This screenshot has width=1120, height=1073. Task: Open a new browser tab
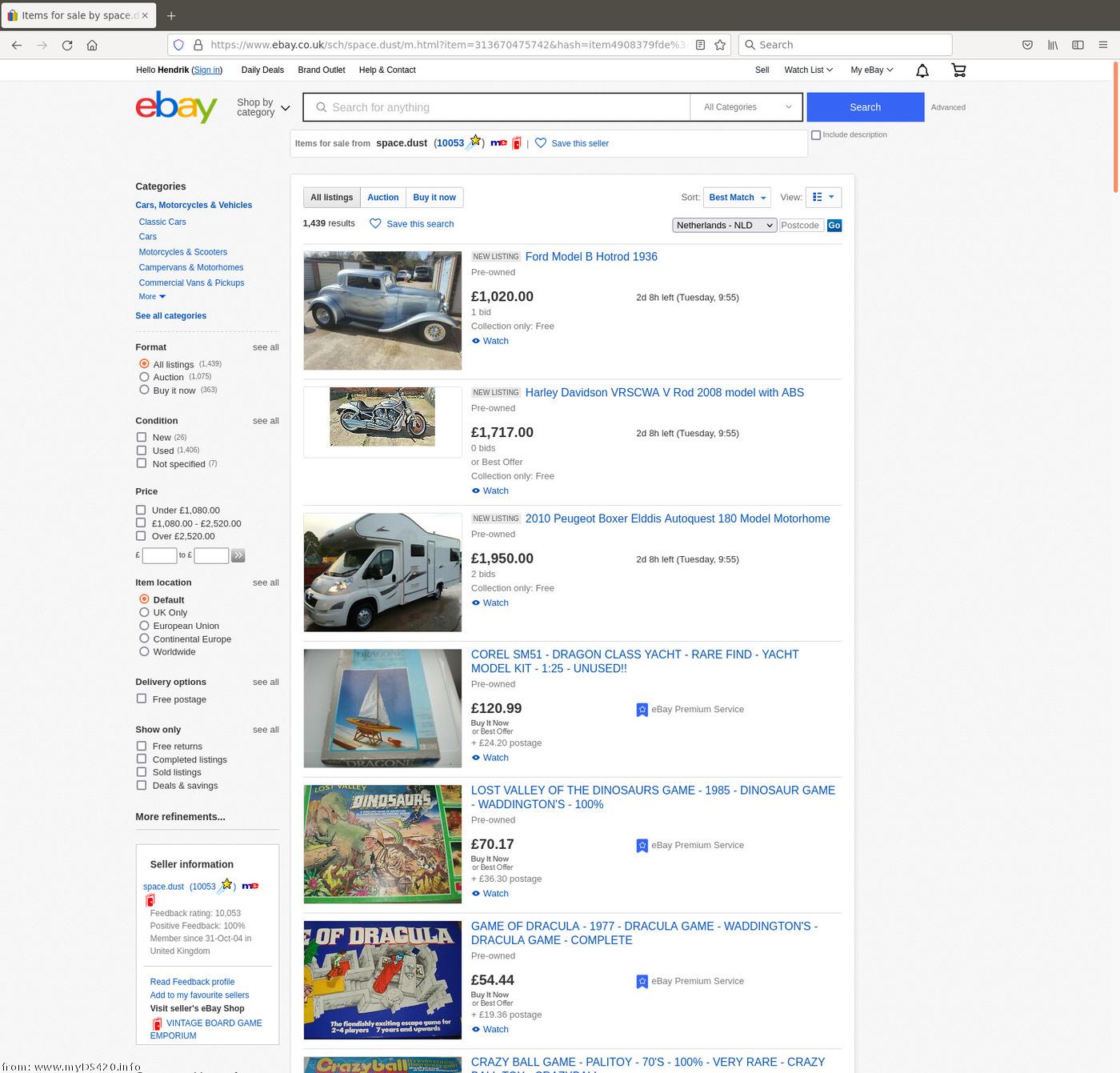tap(171, 15)
